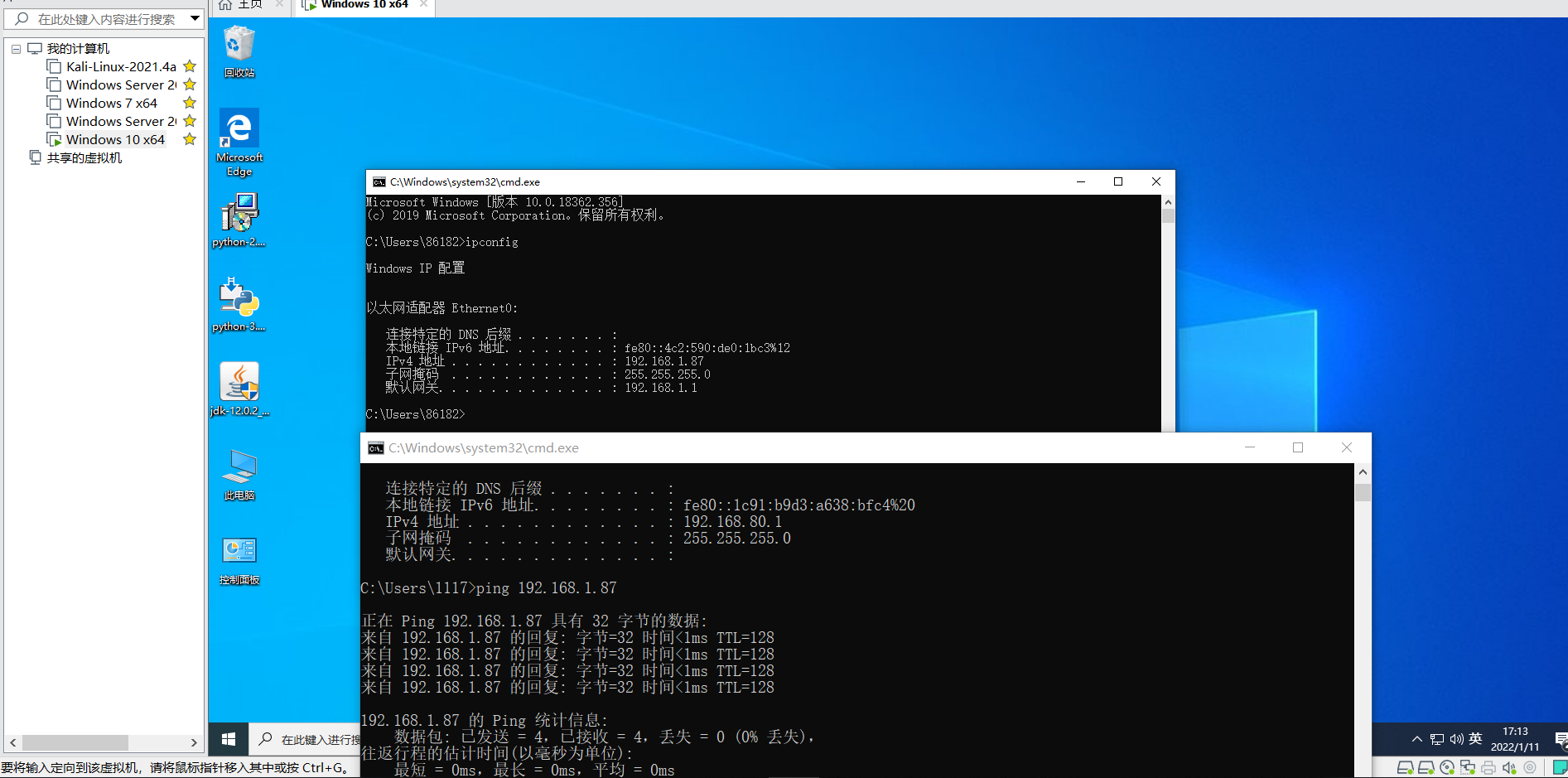Click the star beside Kali-Linux-2021.4a
Screen dimensions: 1568x778
[x=190, y=66]
